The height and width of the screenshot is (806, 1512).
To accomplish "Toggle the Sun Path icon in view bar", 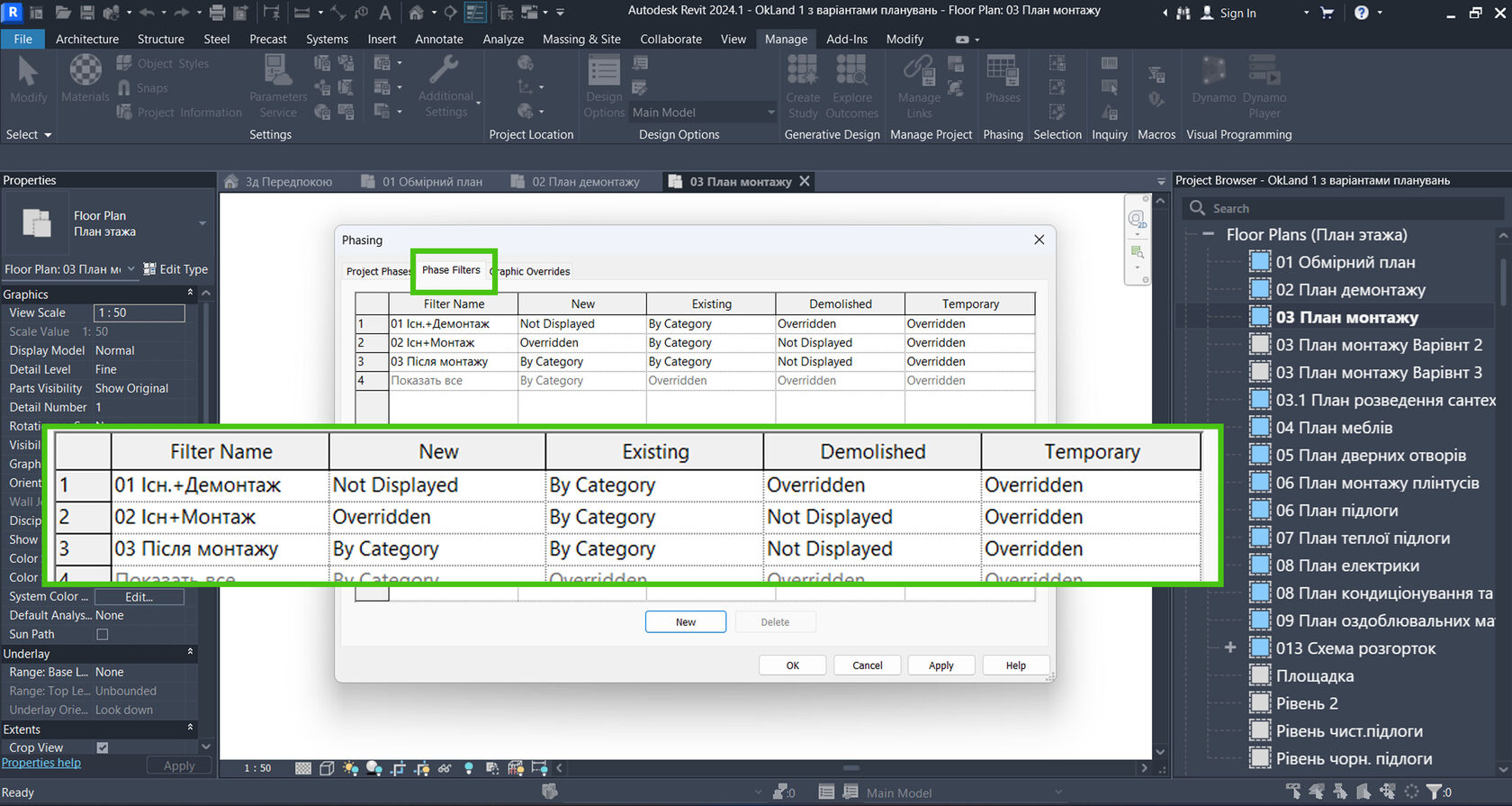I will tap(351, 768).
